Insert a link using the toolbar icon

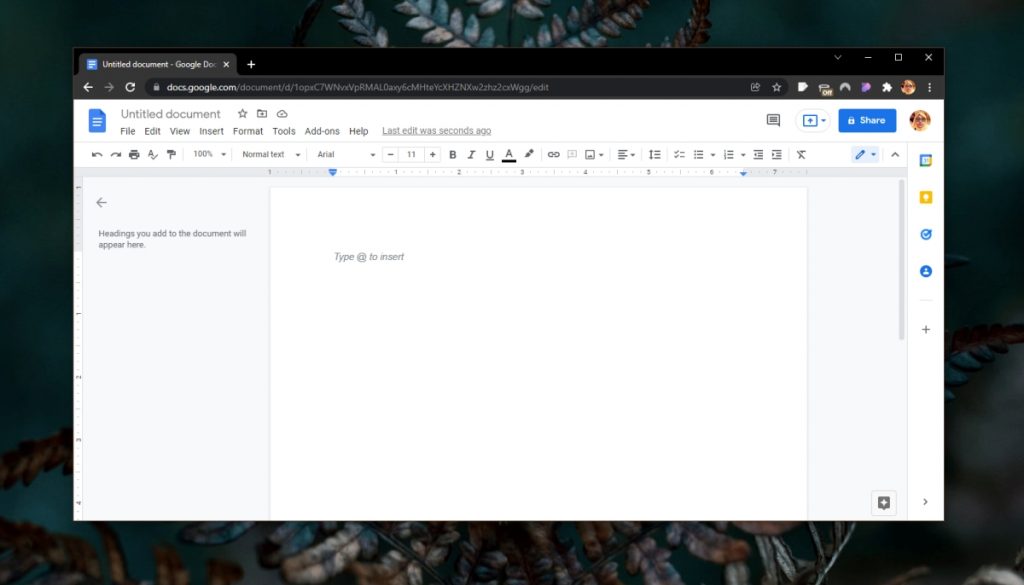(554, 154)
